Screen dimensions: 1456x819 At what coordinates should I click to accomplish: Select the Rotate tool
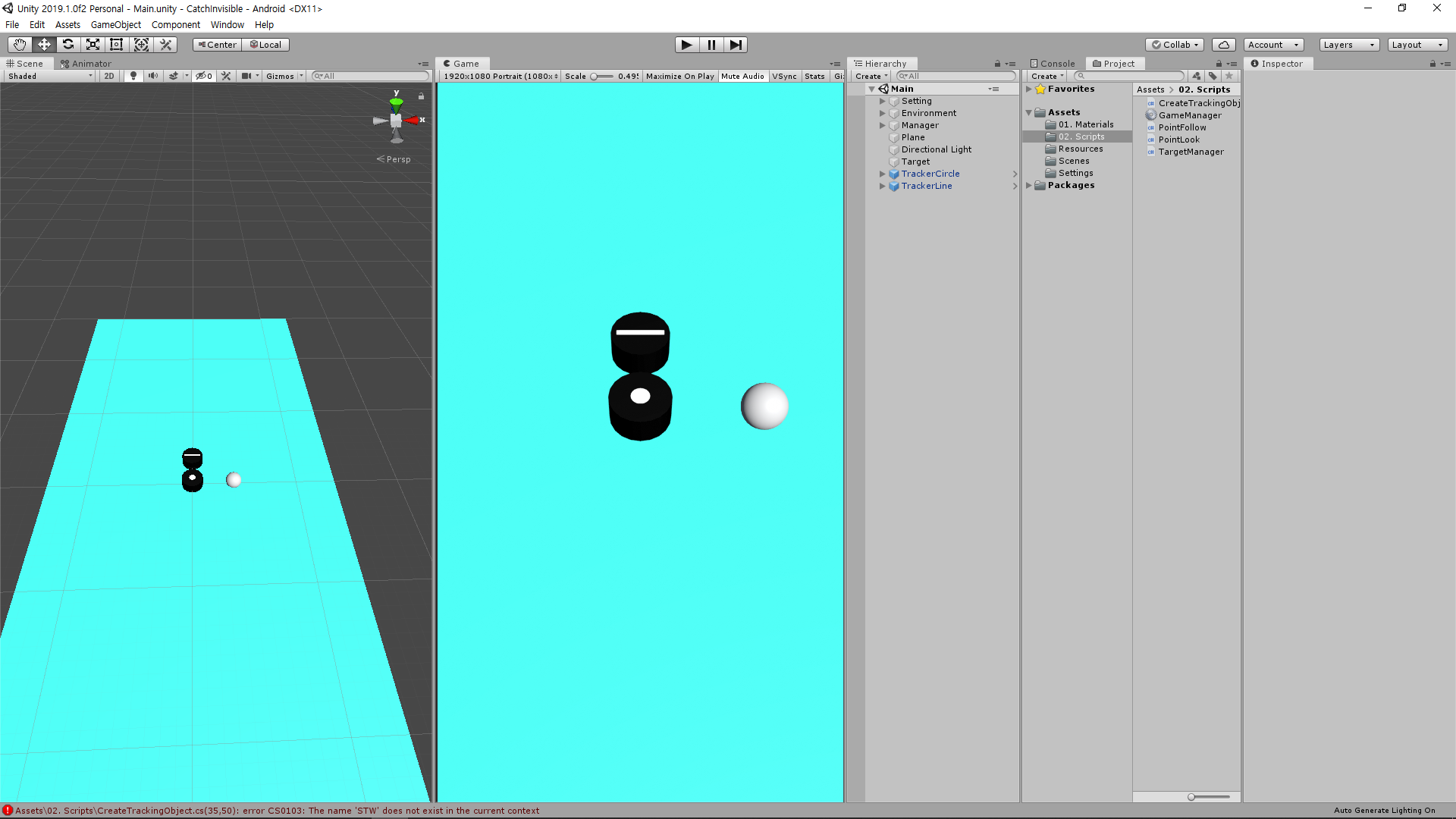(68, 45)
